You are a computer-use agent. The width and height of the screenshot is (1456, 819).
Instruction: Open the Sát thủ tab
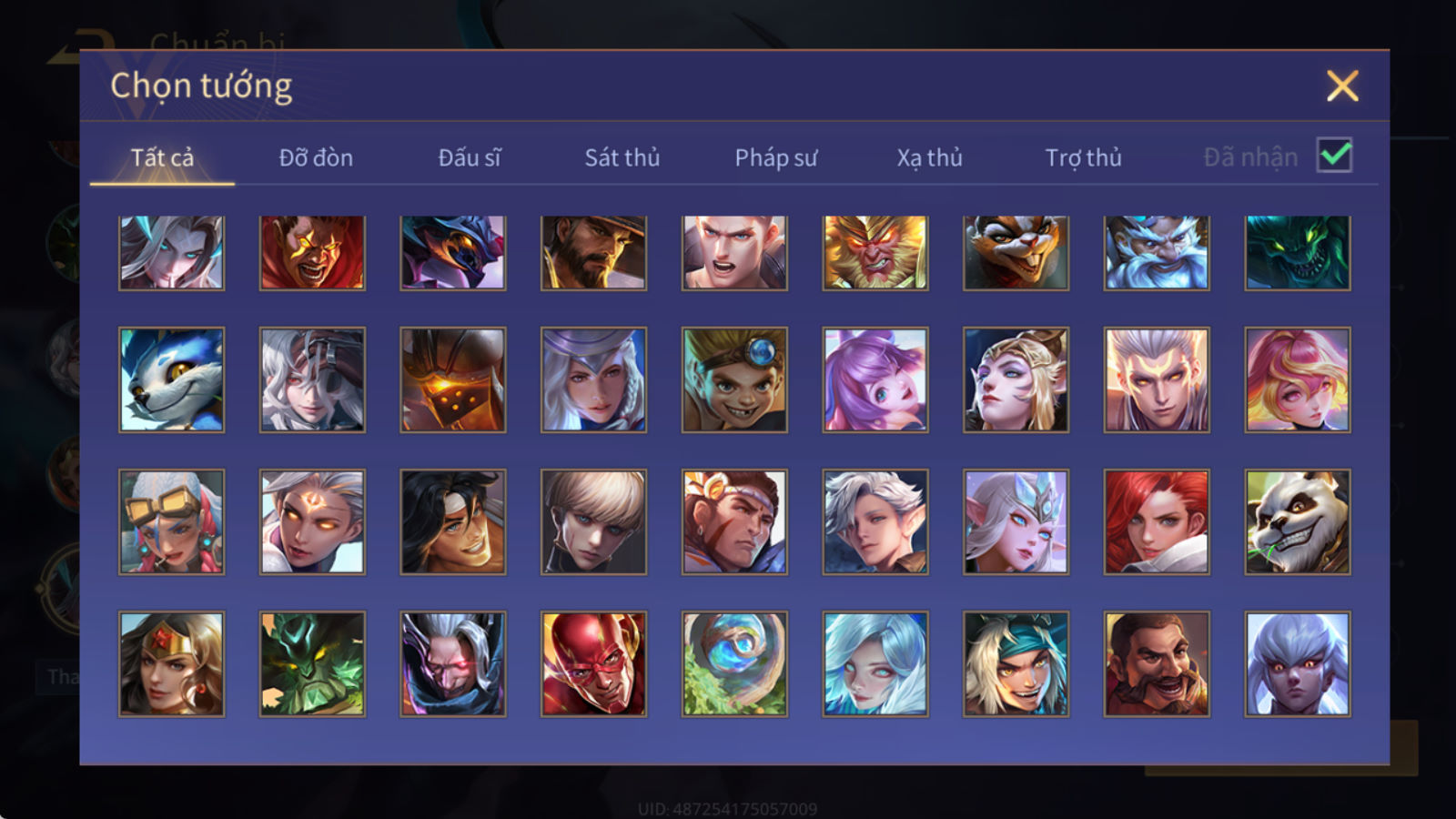[x=622, y=157]
